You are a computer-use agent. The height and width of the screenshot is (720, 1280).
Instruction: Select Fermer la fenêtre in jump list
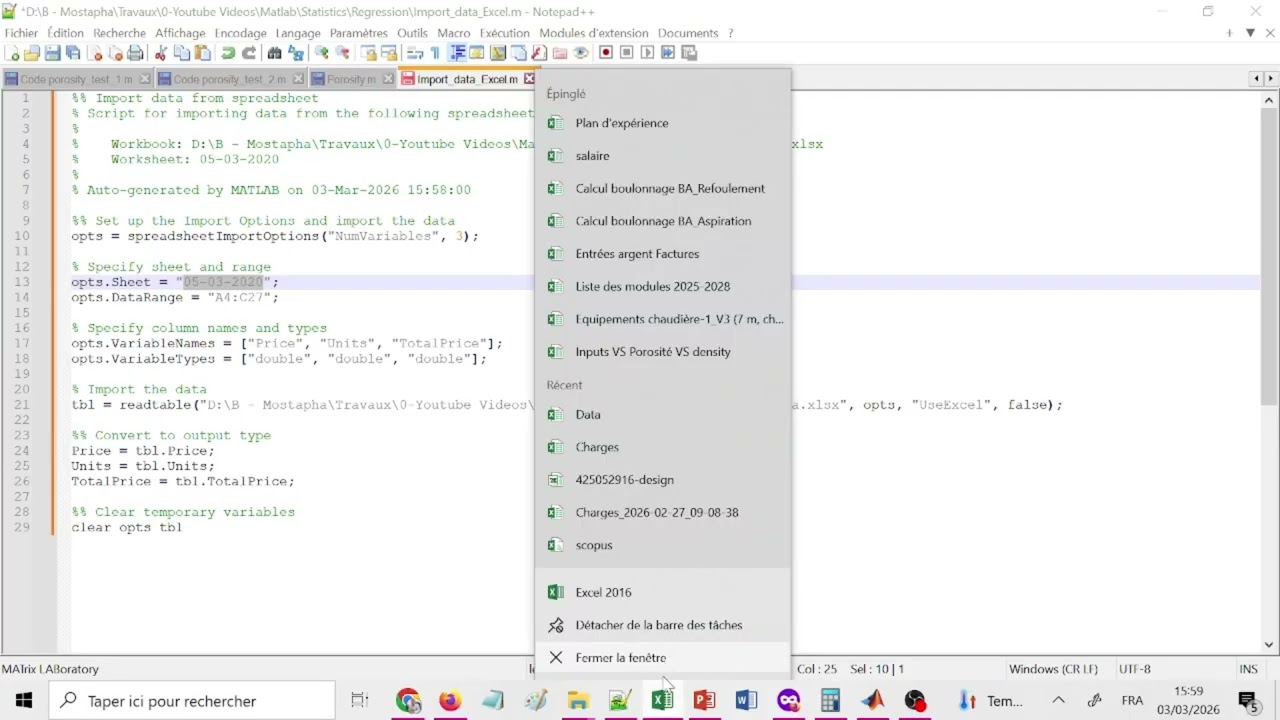coord(663,658)
